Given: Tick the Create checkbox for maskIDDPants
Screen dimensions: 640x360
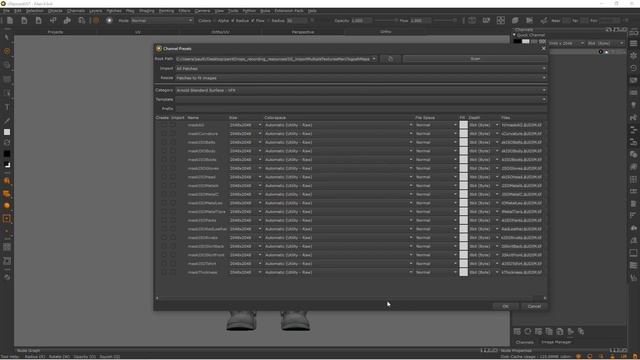Looking at the screenshot, I should click(164, 220).
